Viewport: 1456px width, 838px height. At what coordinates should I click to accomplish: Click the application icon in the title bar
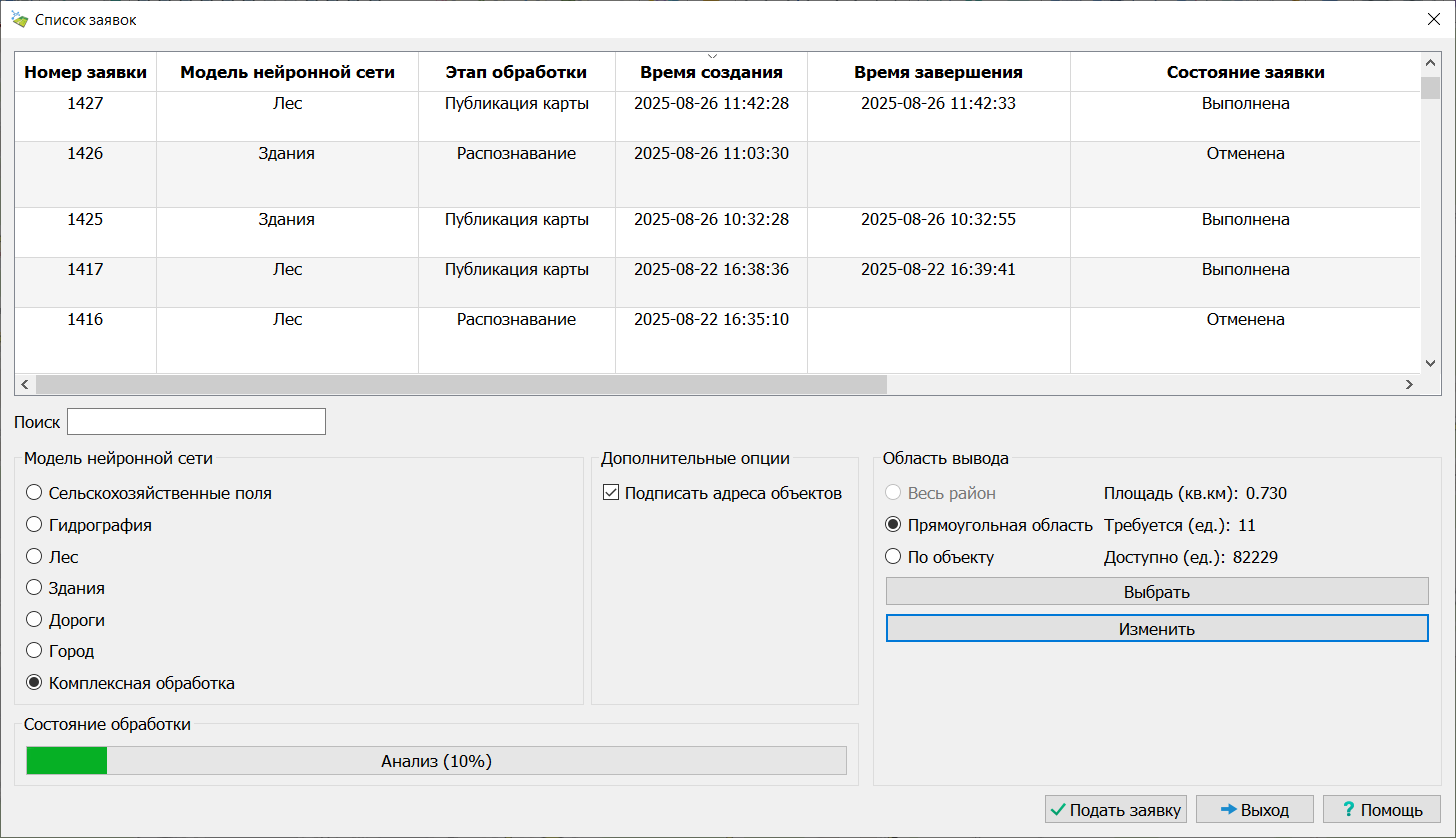pyautogui.click(x=17, y=18)
